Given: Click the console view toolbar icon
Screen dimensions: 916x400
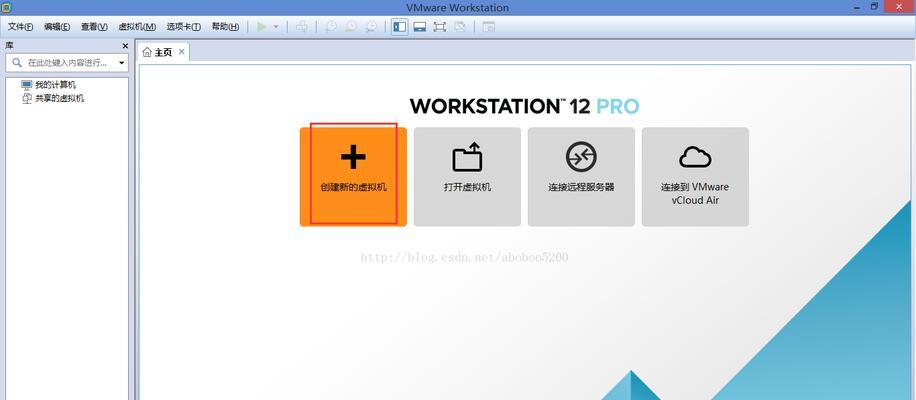Looking at the screenshot, I should [488, 27].
